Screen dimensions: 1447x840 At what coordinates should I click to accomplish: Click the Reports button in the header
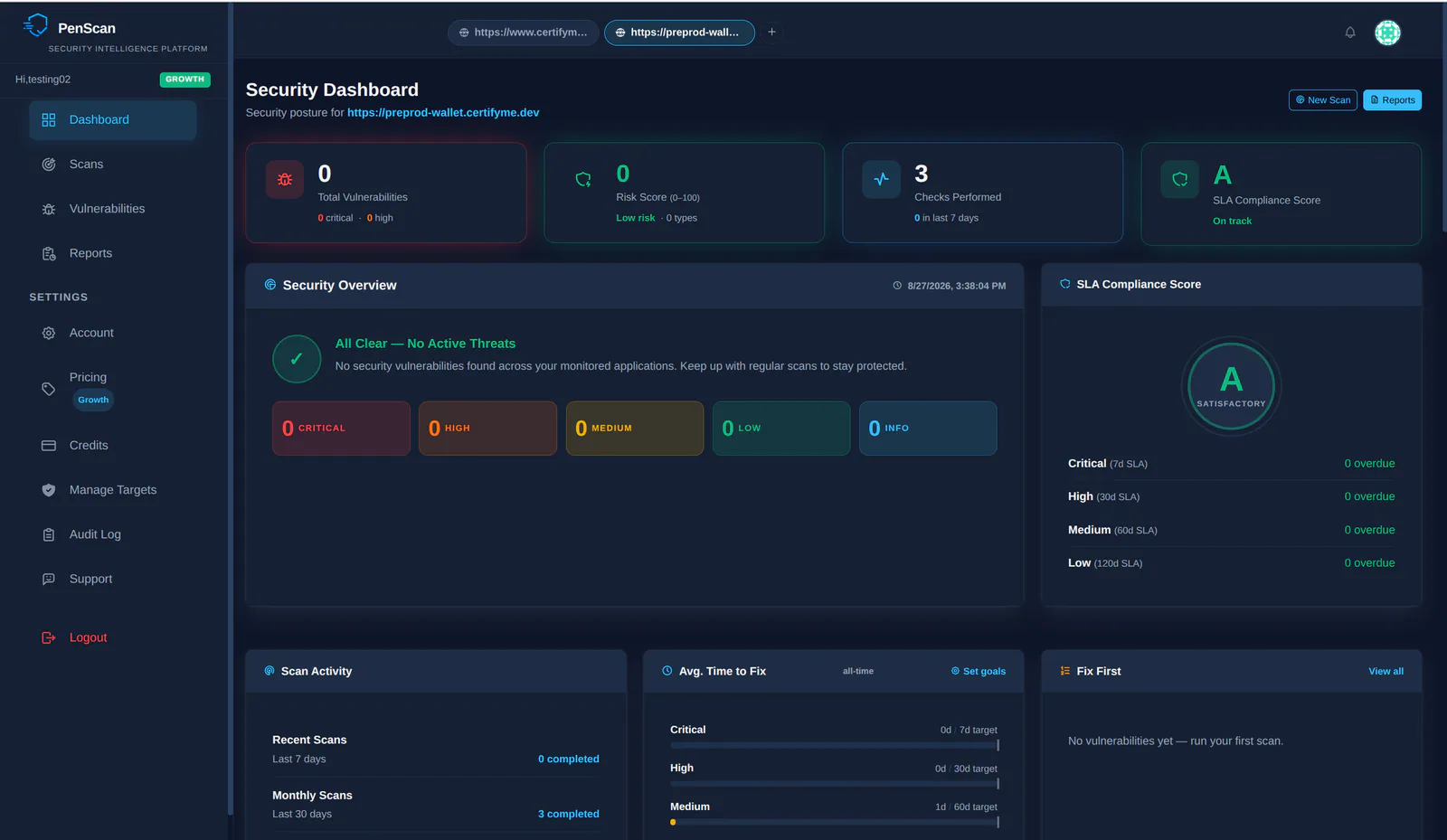[x=1393, y=100]
